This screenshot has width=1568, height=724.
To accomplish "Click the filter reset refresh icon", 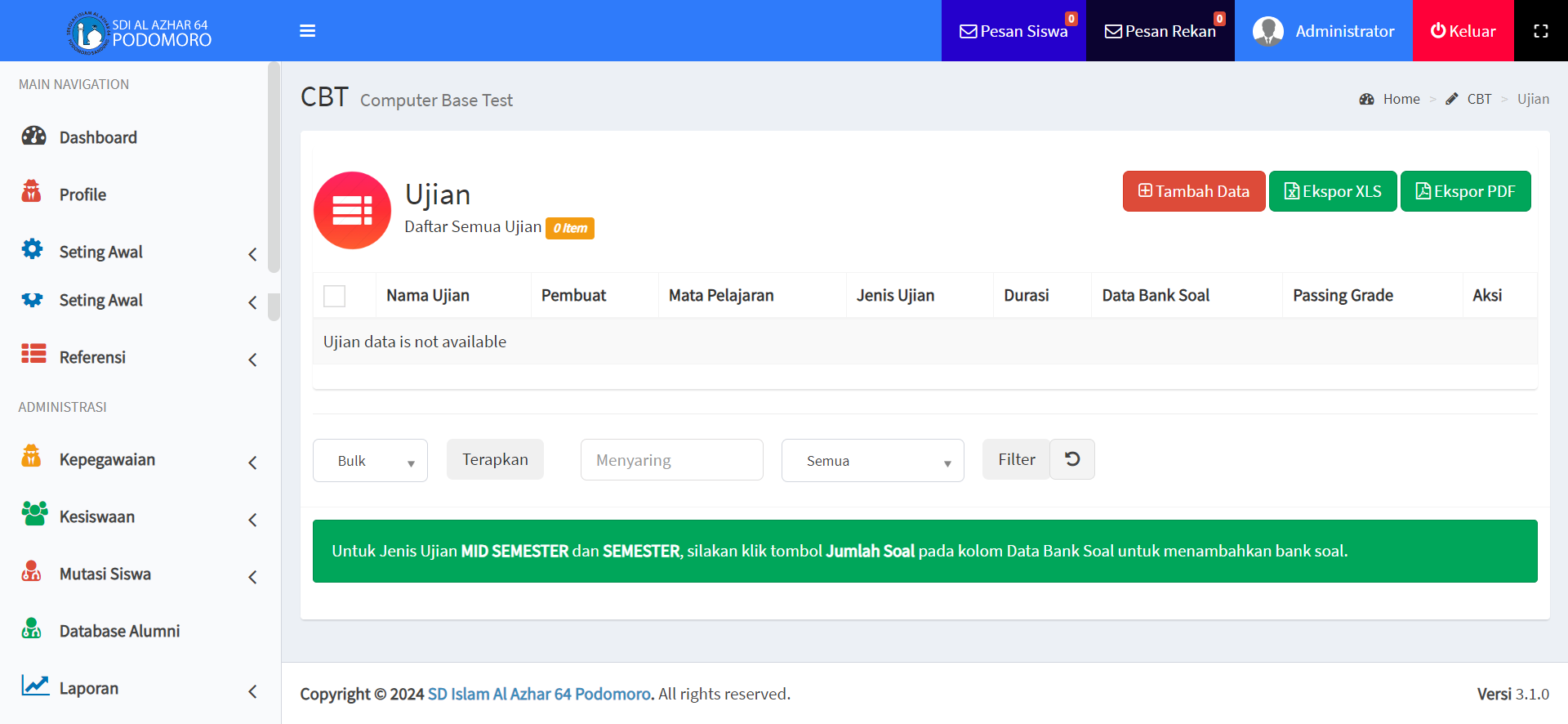I will (x=1072, y=459).
